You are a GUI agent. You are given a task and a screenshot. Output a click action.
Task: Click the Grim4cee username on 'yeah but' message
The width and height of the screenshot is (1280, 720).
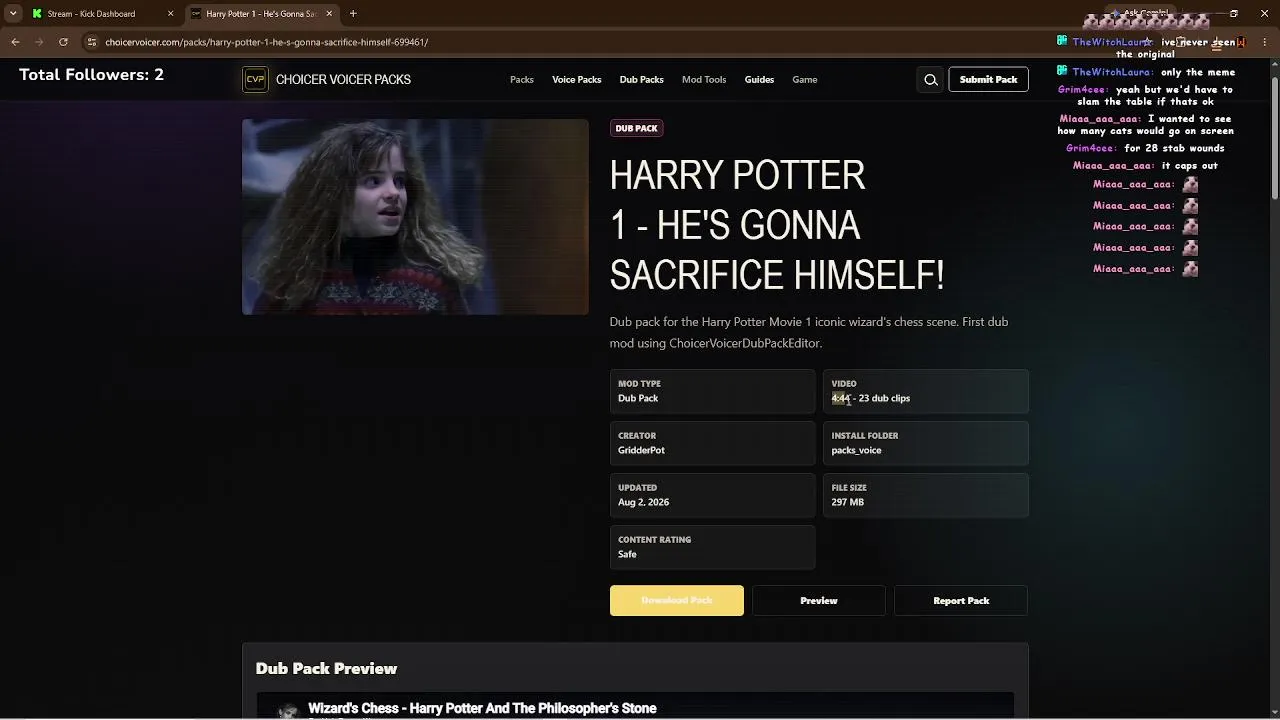(x=1083, y=90)
